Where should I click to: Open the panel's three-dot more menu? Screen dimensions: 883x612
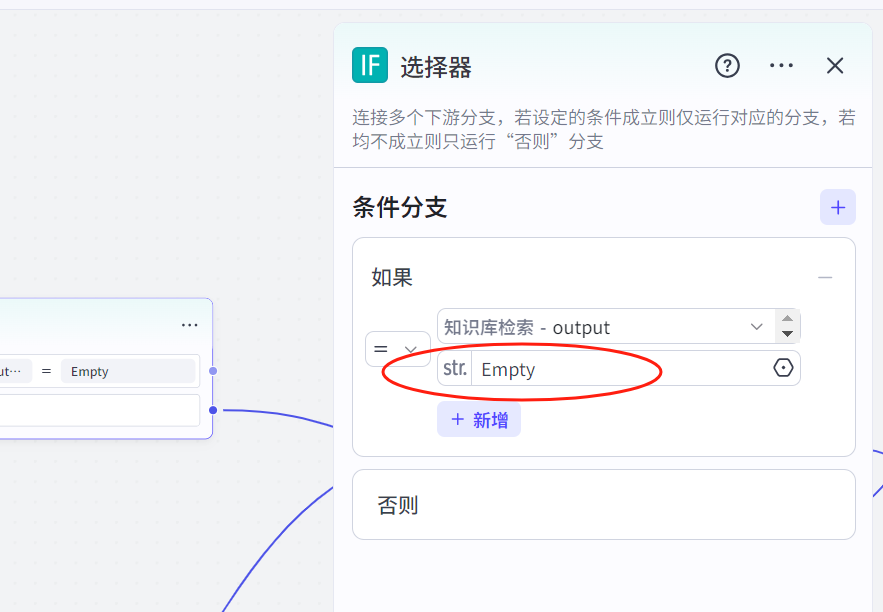[781, 66]
